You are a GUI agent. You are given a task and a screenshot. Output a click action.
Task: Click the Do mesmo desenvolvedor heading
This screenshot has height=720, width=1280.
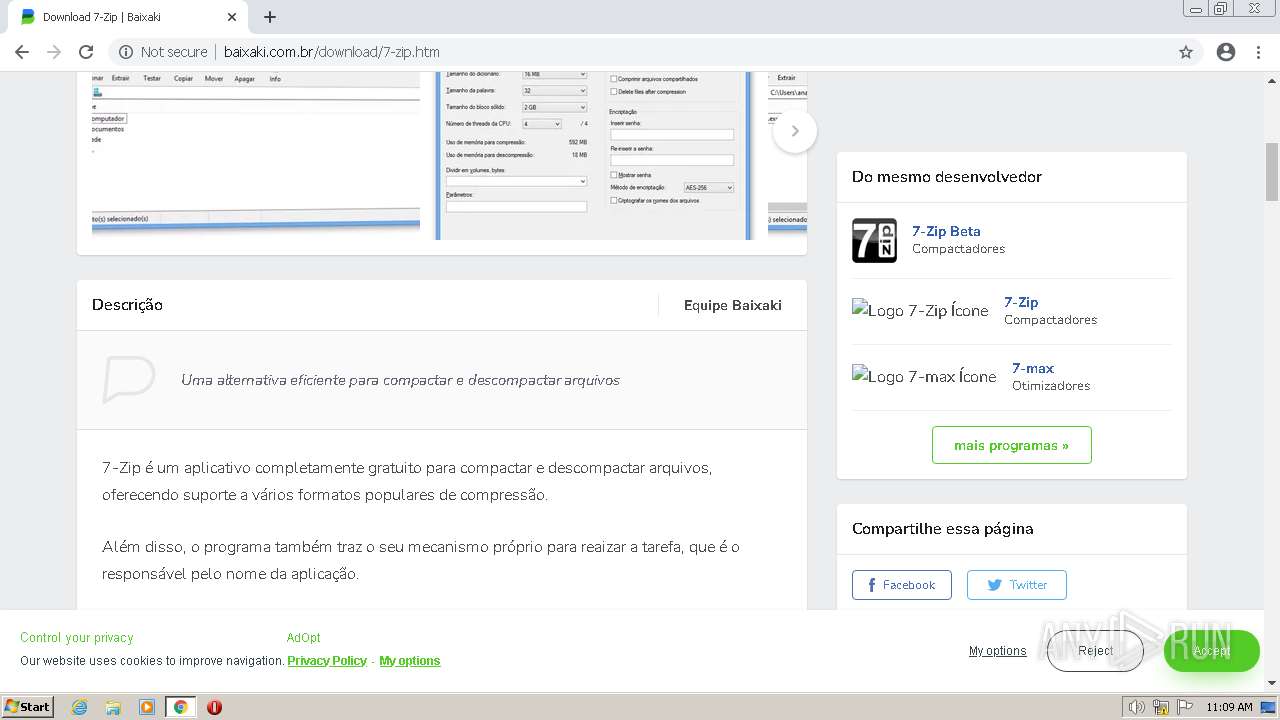[x=947, y=177]
